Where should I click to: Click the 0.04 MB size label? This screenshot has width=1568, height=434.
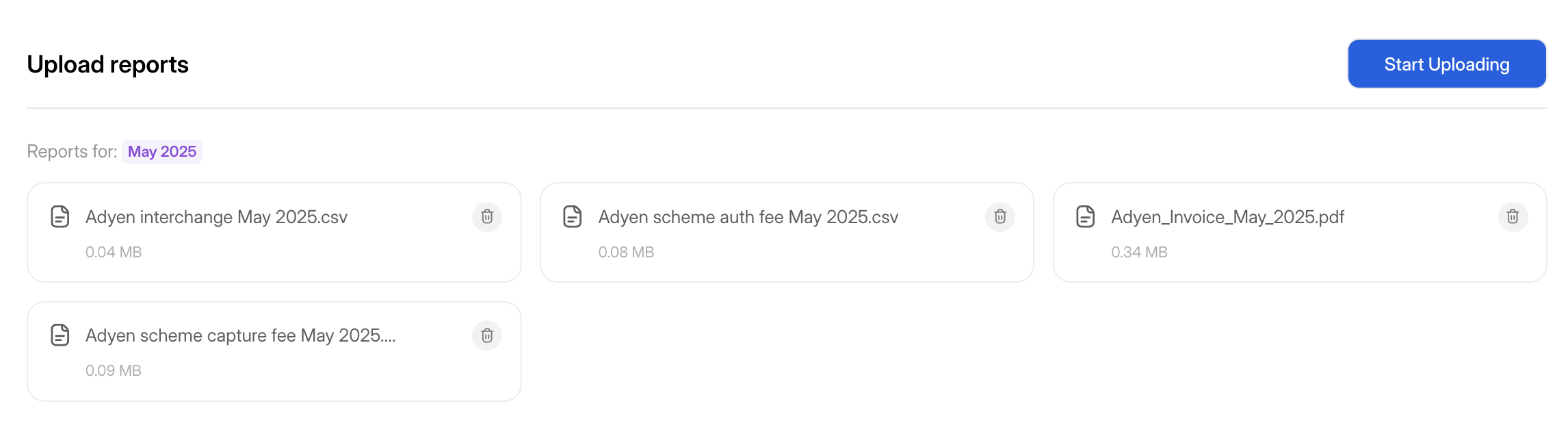click(x=114, y=252)
